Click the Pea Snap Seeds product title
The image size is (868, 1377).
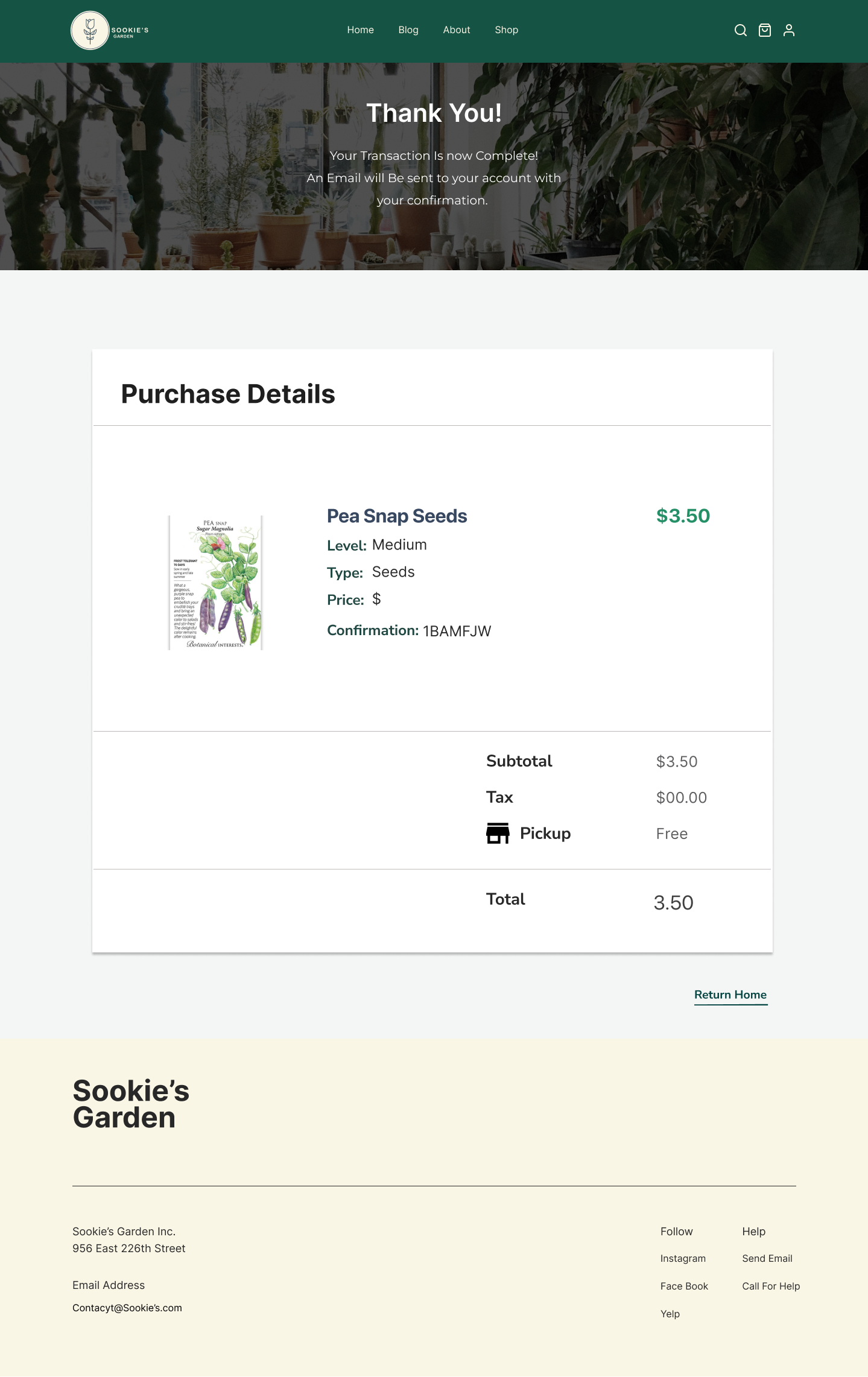tap(396, 516)
